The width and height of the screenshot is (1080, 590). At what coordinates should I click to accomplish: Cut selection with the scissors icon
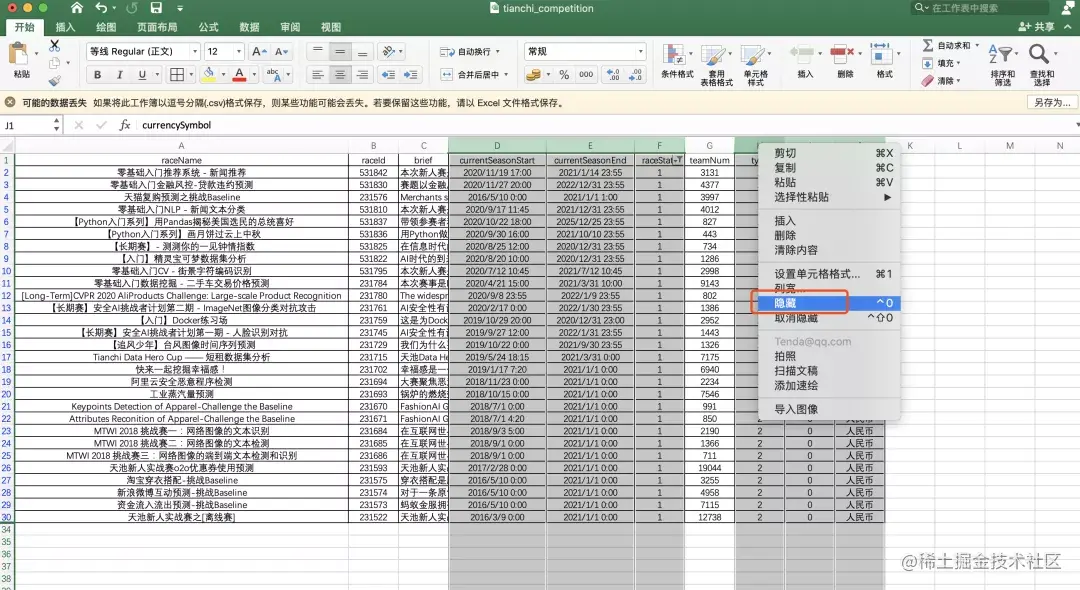coord(54,45)
